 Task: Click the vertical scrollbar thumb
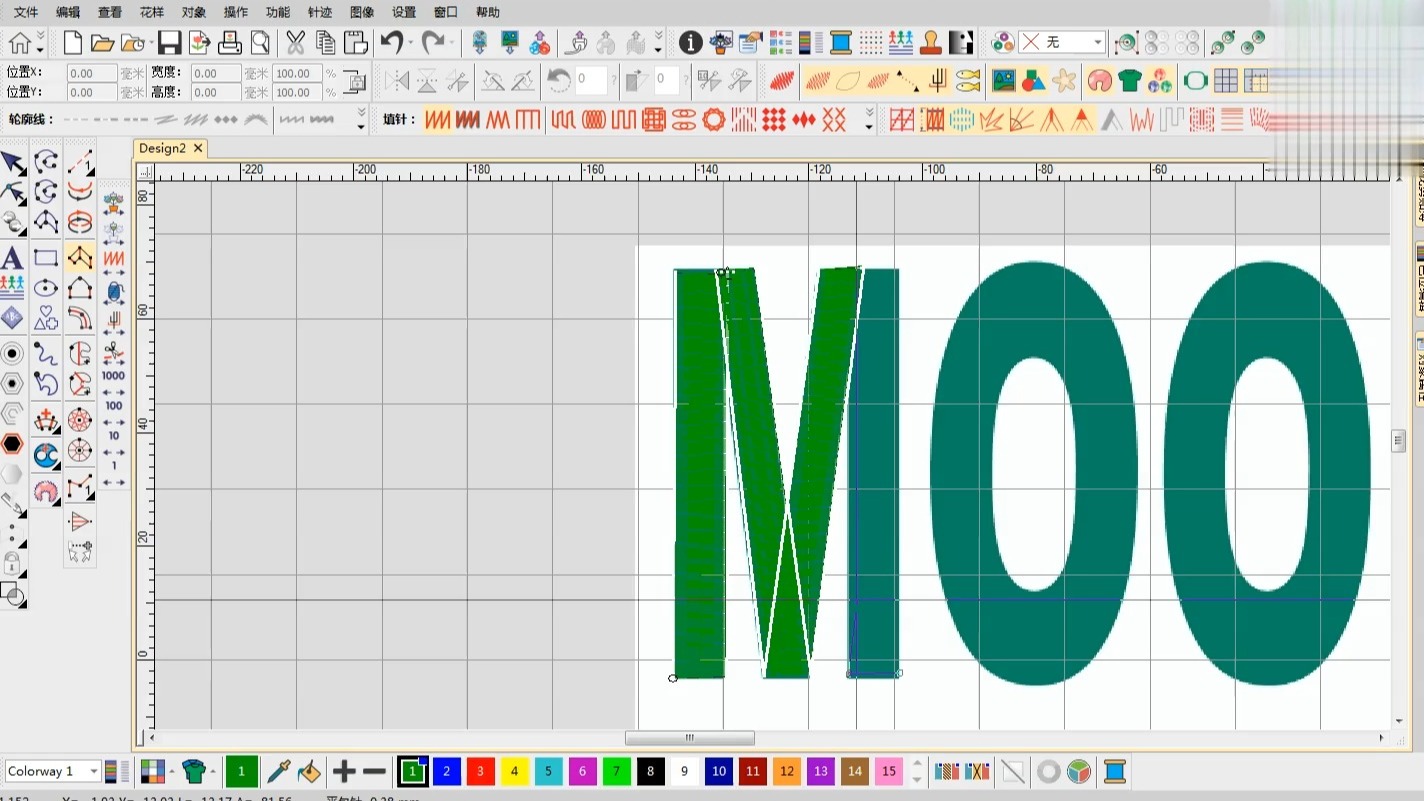pyautogui.click(x=1399, y=440)
